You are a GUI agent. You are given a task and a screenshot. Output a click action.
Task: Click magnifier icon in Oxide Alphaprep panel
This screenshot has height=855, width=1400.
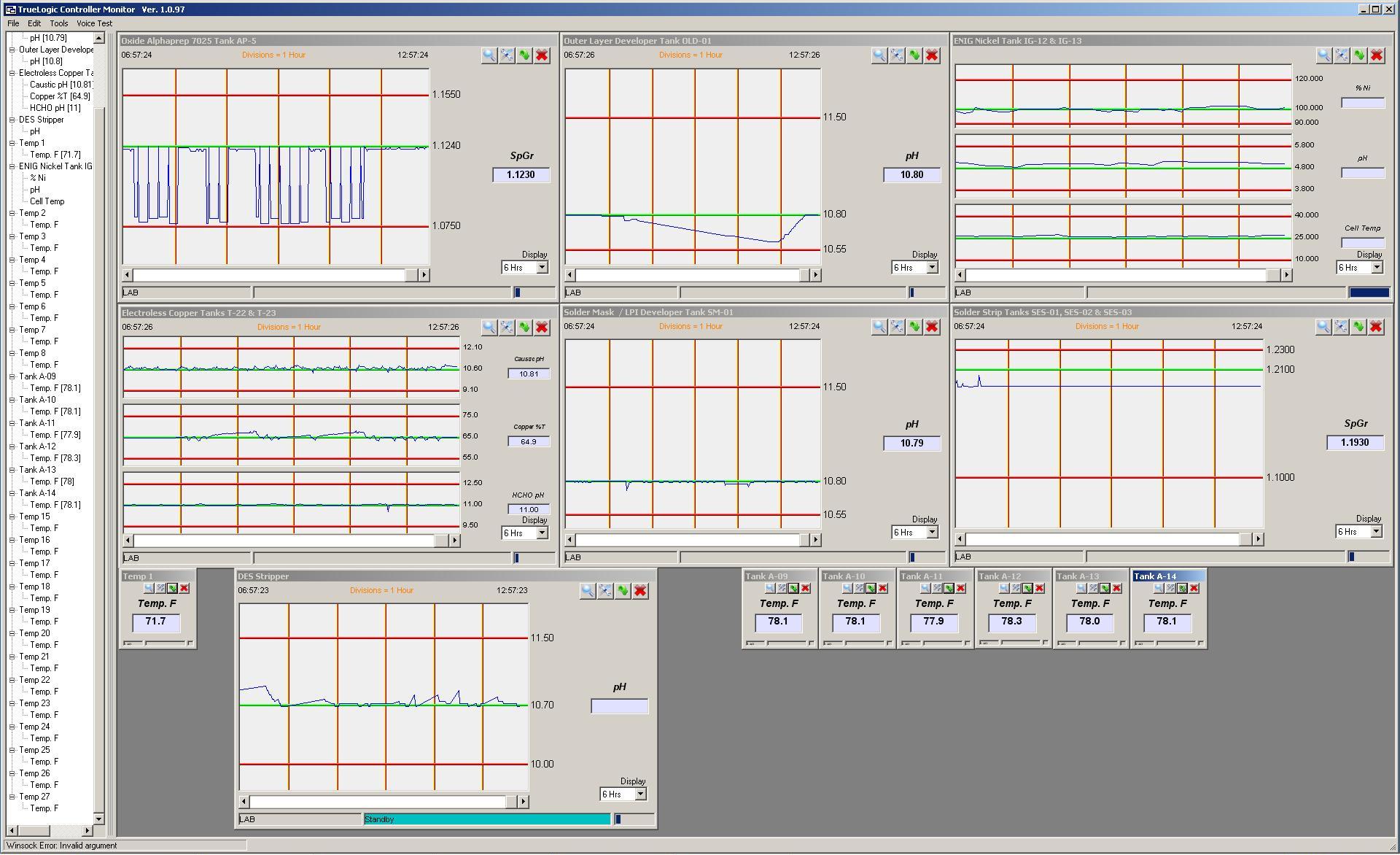pyautogui.click(x=489, y=55)
